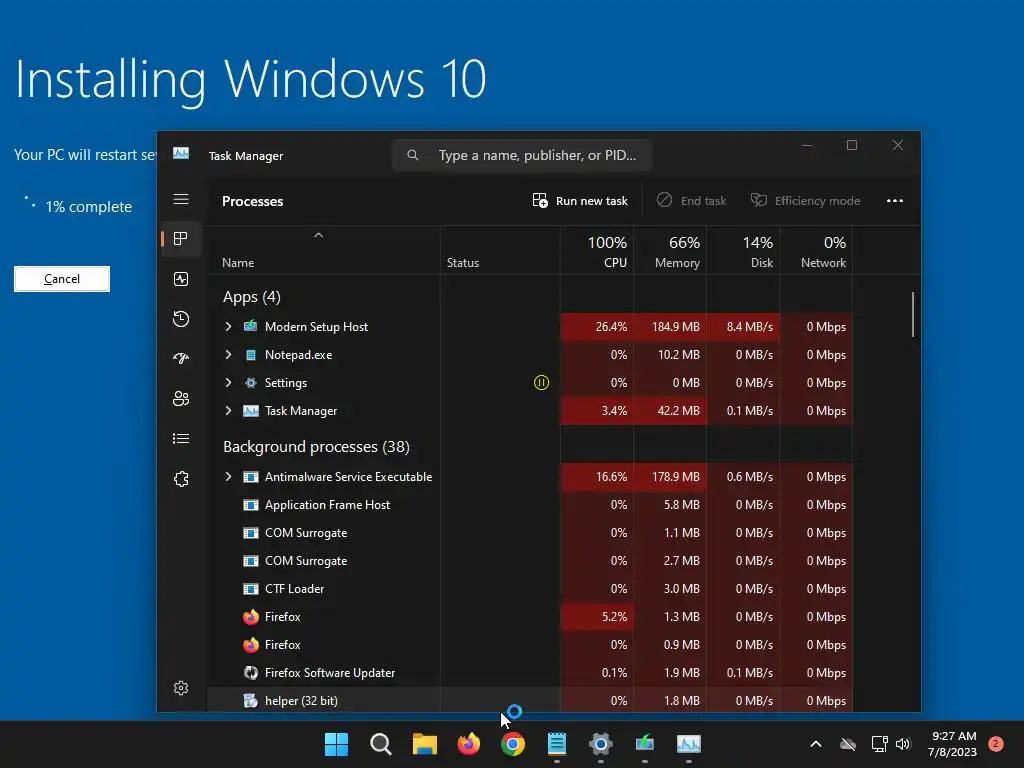Click the Efficiency mode button

click(x=805, y=200)
